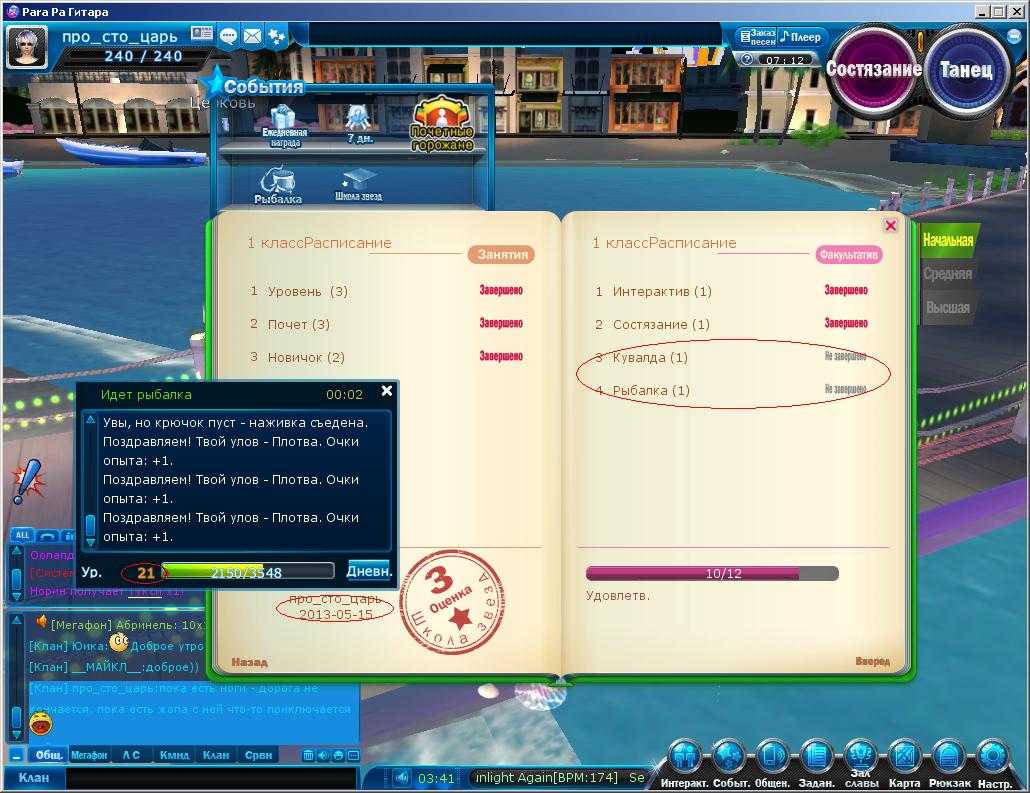The height and width of the screenshot is (793, 1030).
Task: Click the chat window options icon right of smiley
Action: click(x=353, y=756)
